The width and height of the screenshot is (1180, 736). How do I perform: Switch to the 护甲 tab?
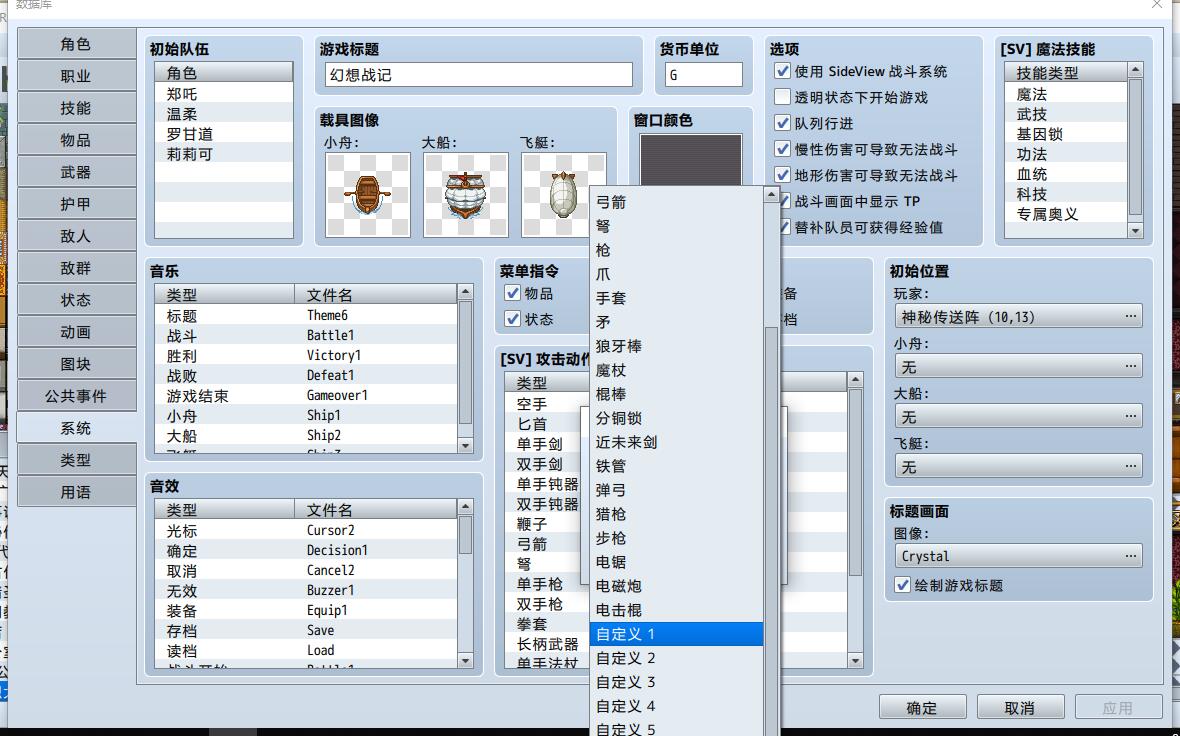pyautogui.click(x=76, y=204)
